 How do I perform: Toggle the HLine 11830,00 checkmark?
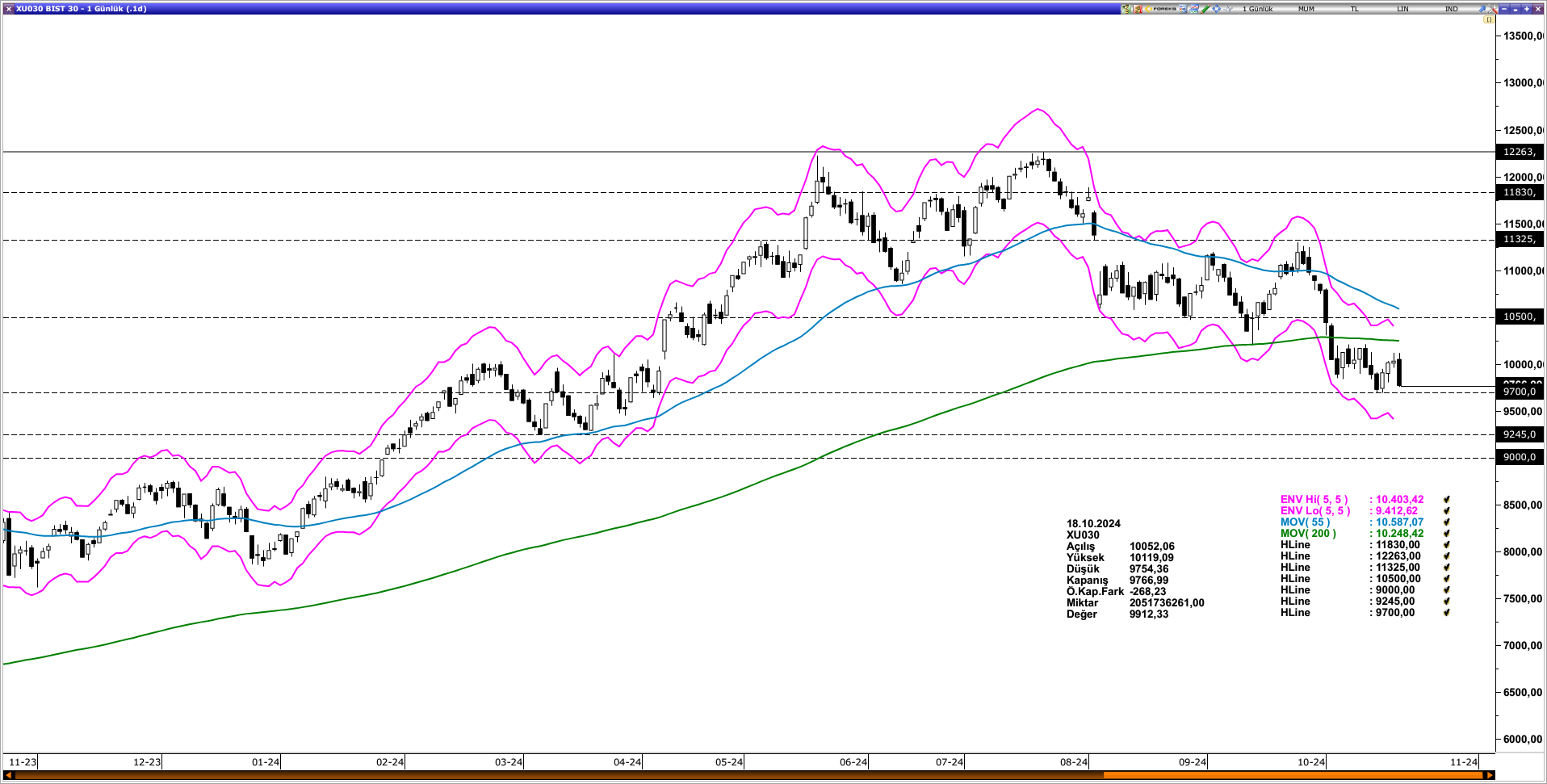(x=1447, y=545)
